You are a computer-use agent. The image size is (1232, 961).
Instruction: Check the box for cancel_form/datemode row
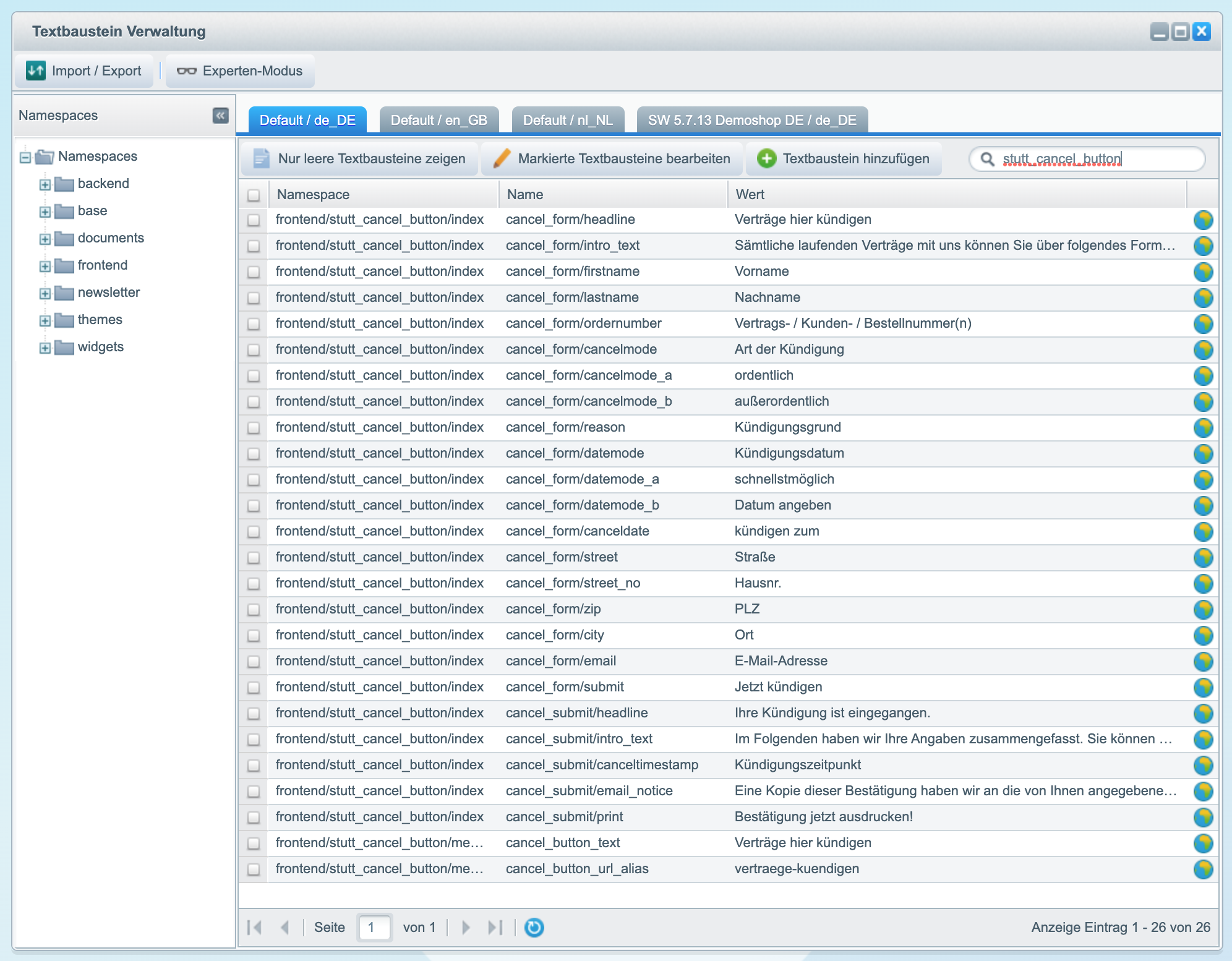point(254,454)
